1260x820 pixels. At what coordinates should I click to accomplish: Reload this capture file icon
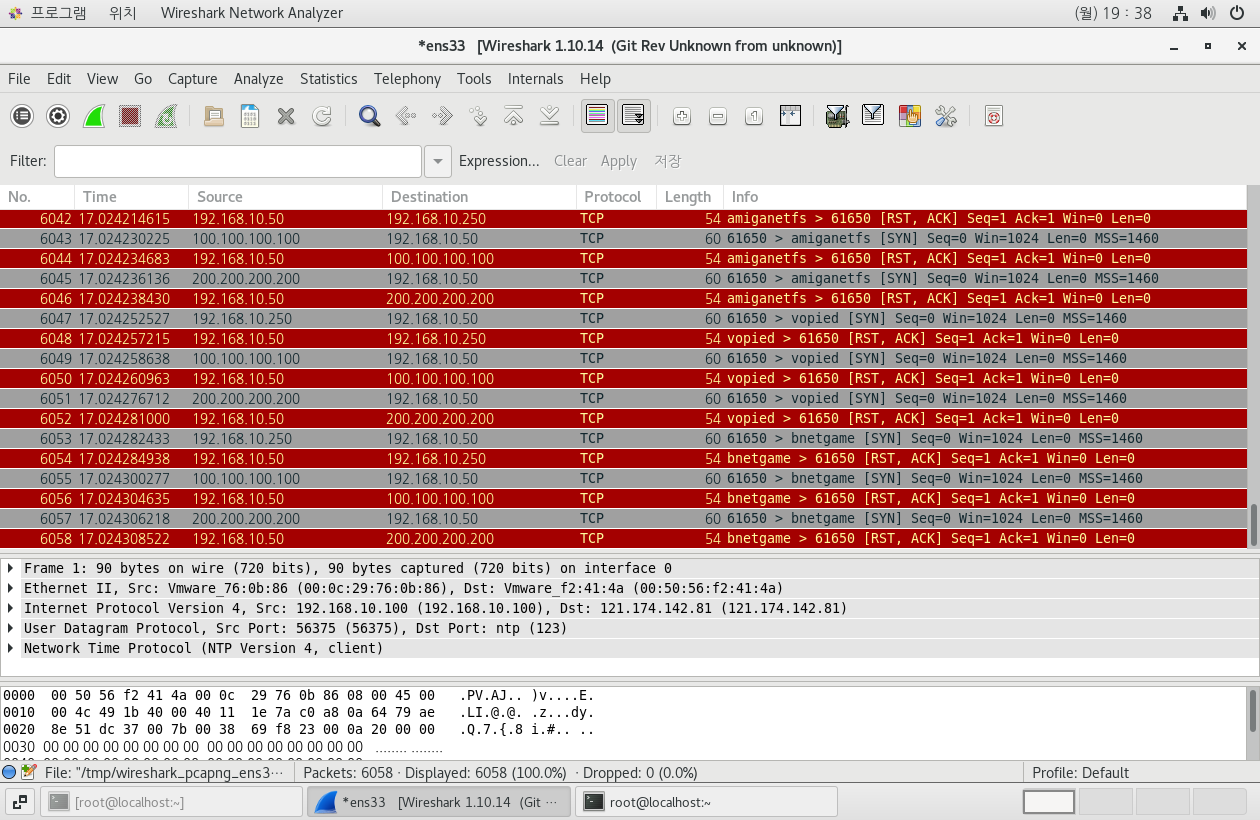coord(322,116)
